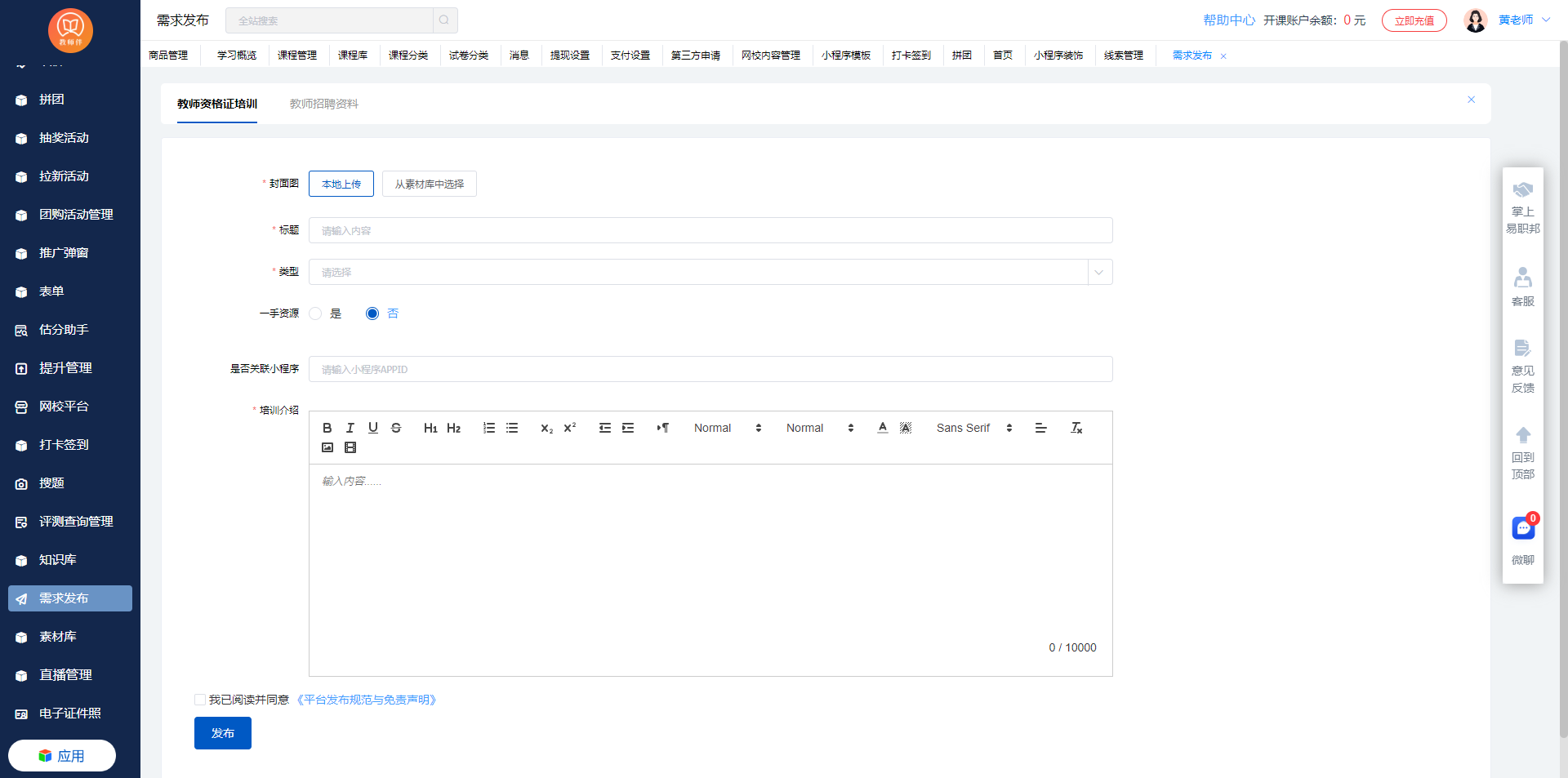Open the 黄老师 user account menu

point(1516,20)
